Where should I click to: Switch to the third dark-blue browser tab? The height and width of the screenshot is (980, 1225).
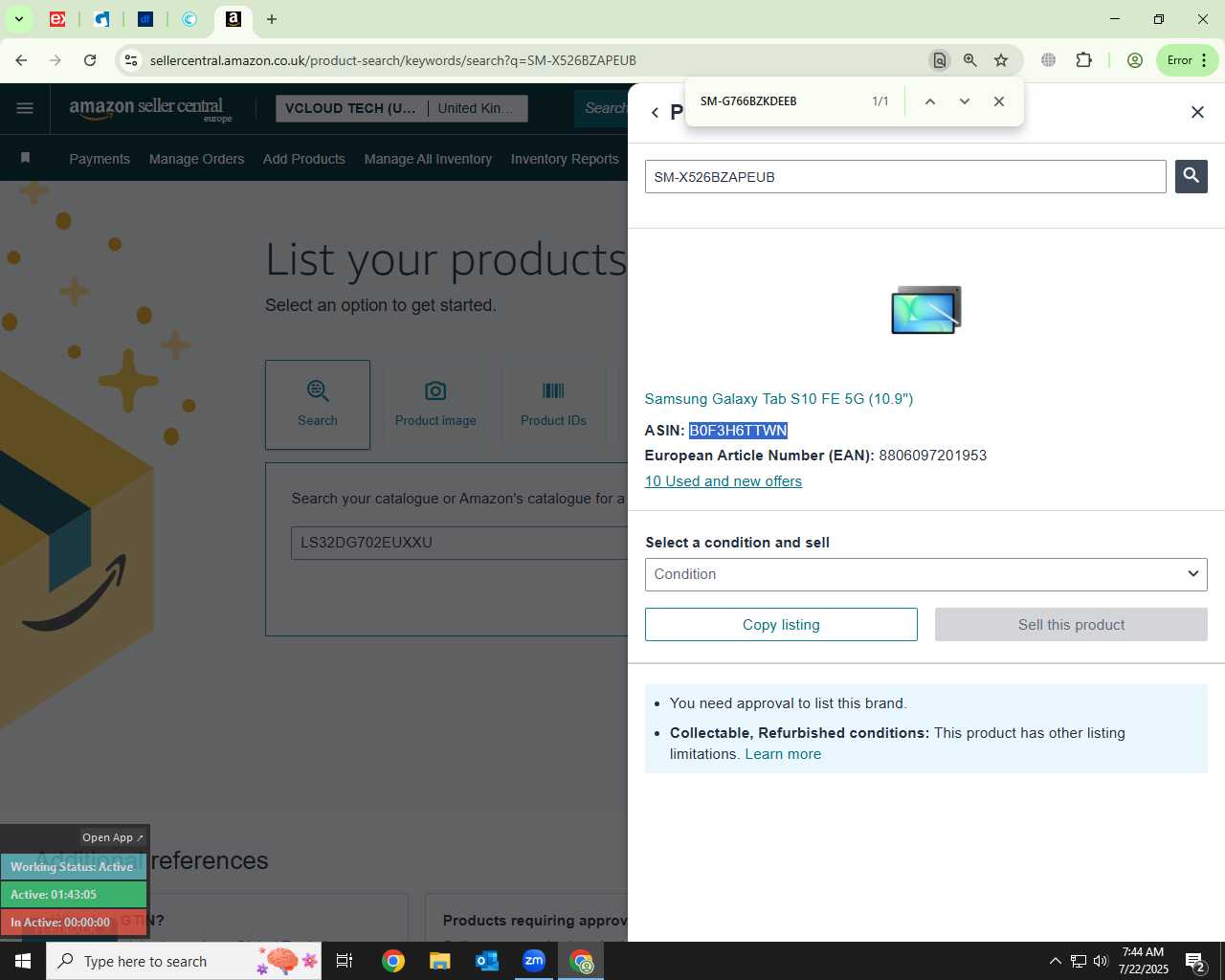click(145, 19)
